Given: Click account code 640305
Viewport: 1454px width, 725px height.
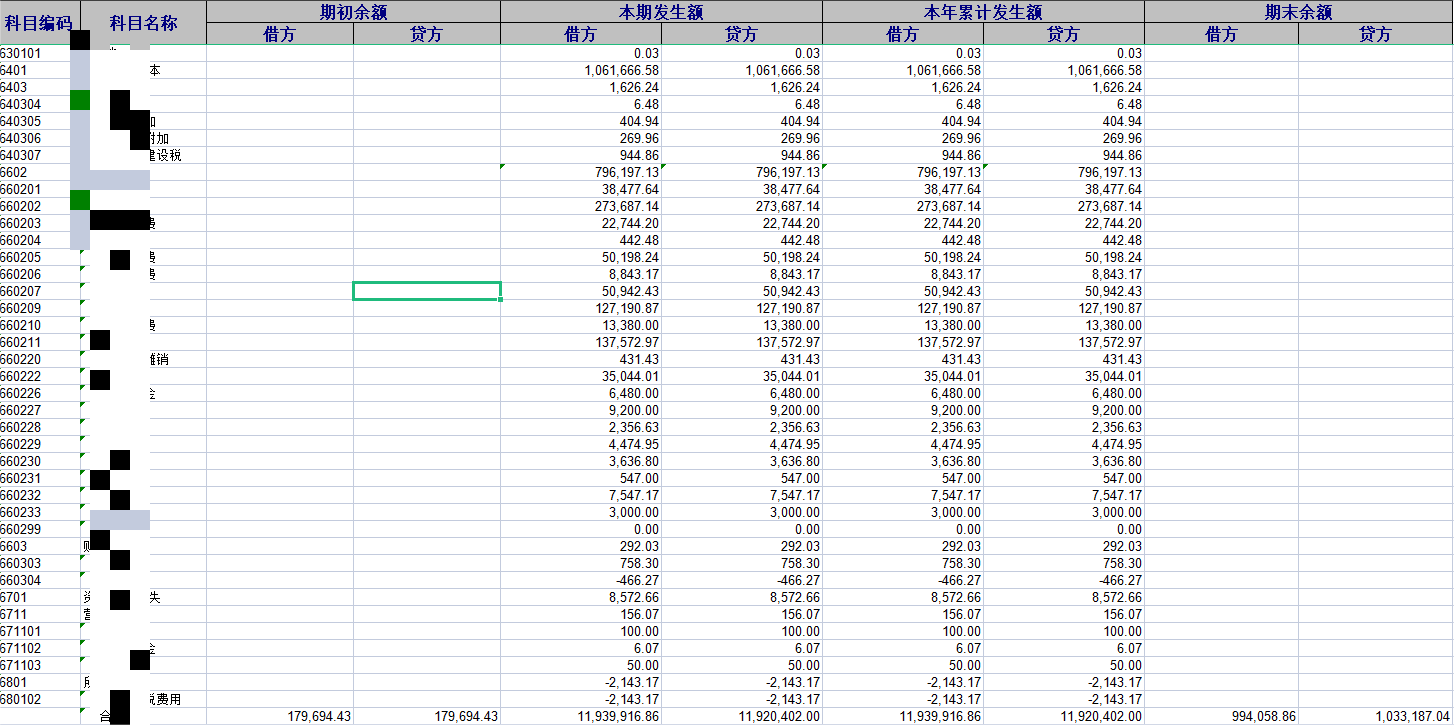Looking at the screenshot, I should pyautogui.click(x=21, y=121).
